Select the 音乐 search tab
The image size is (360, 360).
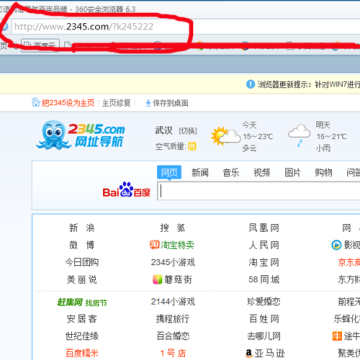click(x=231, y=173)
